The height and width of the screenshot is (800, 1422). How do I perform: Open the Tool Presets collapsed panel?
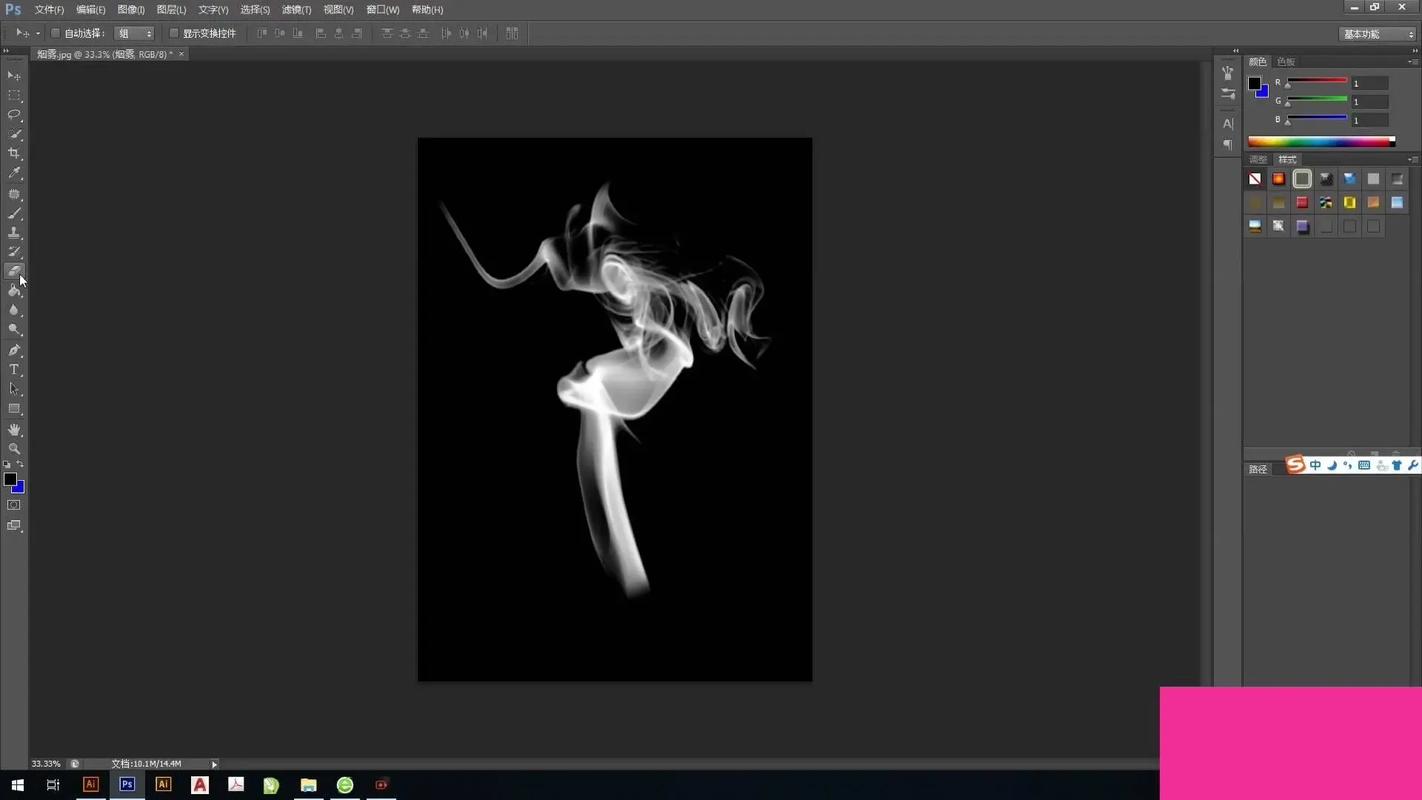1228,94
